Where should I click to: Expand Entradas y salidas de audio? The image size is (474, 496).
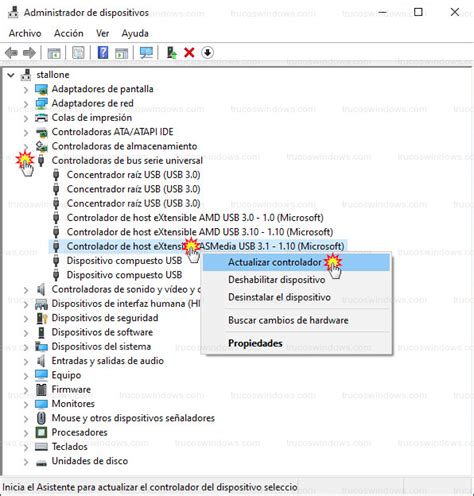point(26,362)
